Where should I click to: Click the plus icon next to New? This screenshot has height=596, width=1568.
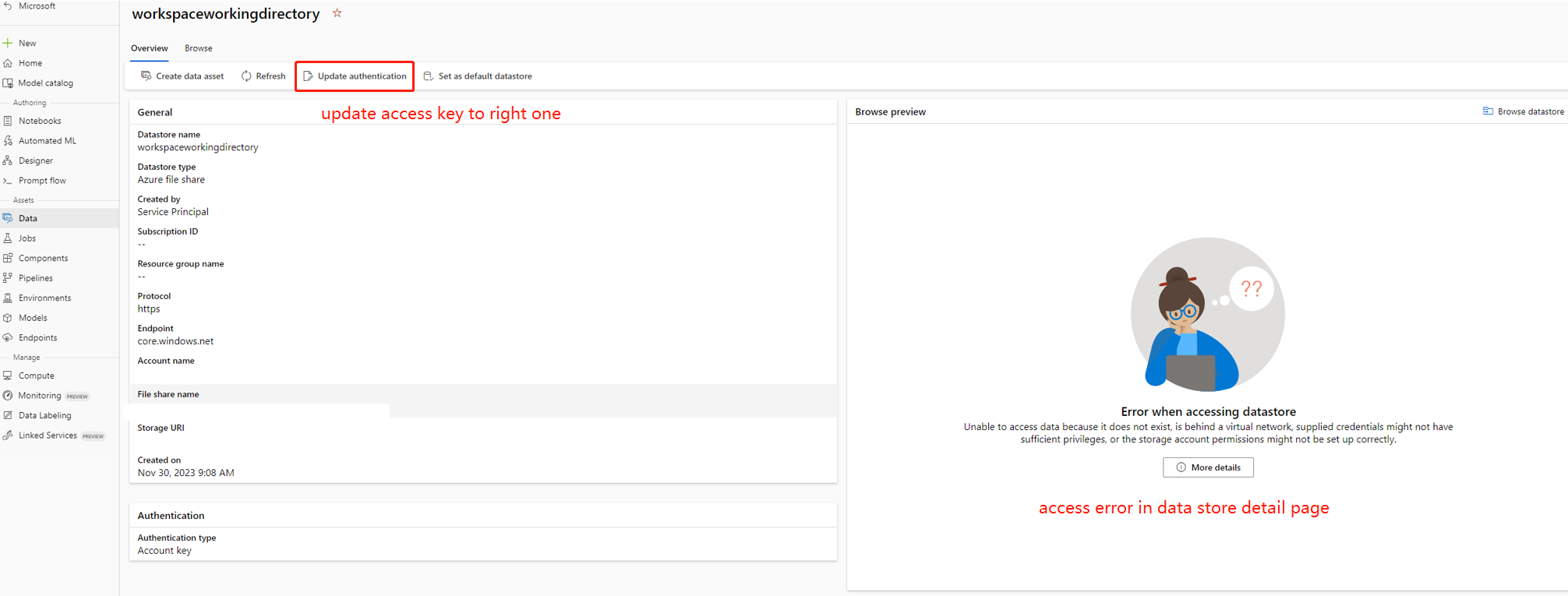[x=8, y=43]
